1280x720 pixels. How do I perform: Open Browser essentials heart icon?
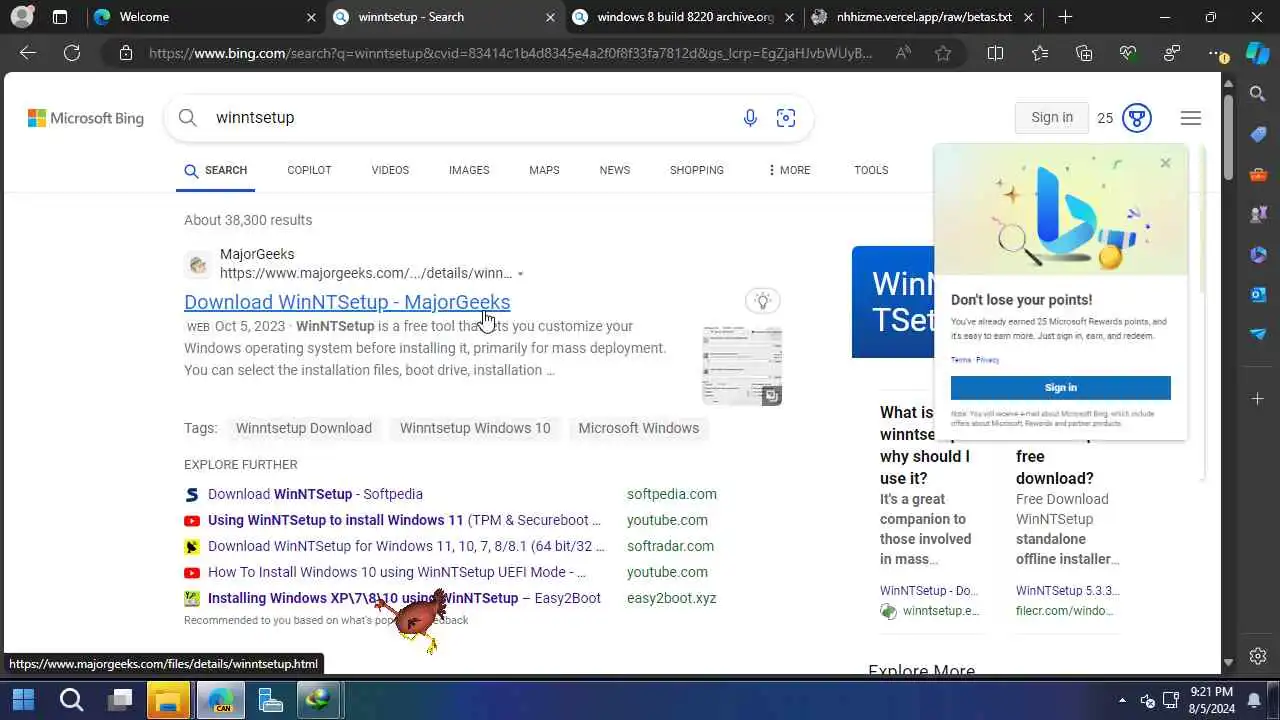click(x=1128, y=53)
